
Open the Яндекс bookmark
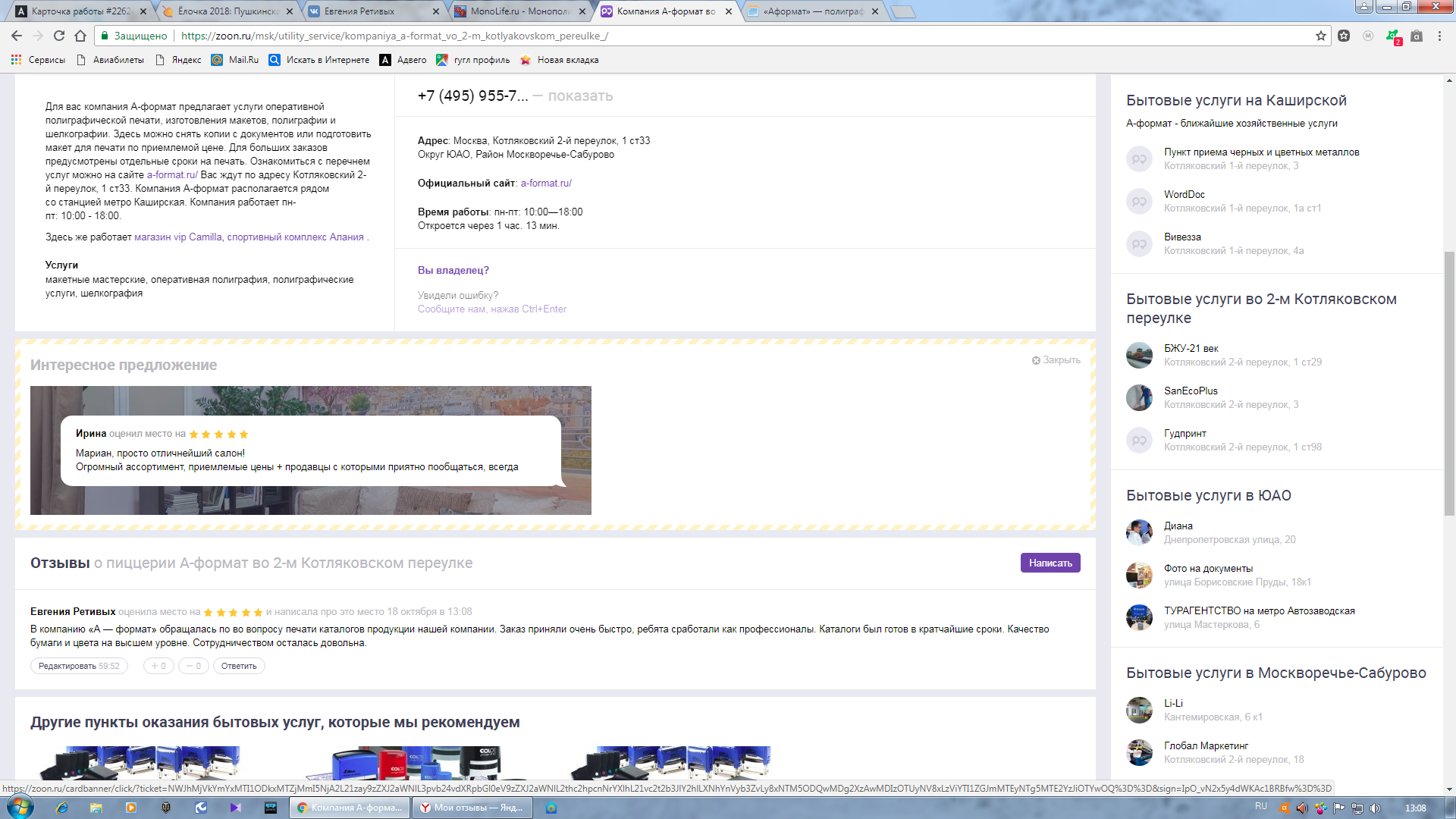[x=178, y=60]
